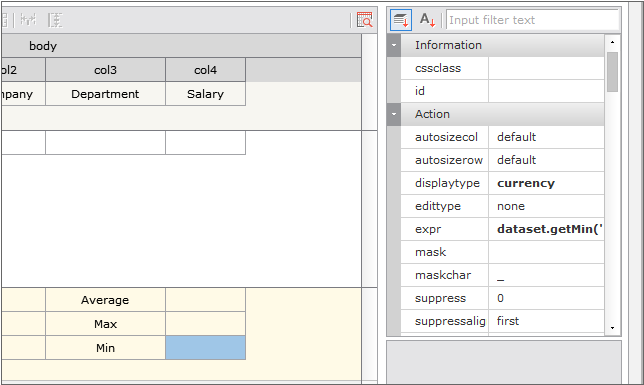The width and height of the screenshot is (644, 385).
Task: Collapse the Action section
Action: (x=394, y=114)
